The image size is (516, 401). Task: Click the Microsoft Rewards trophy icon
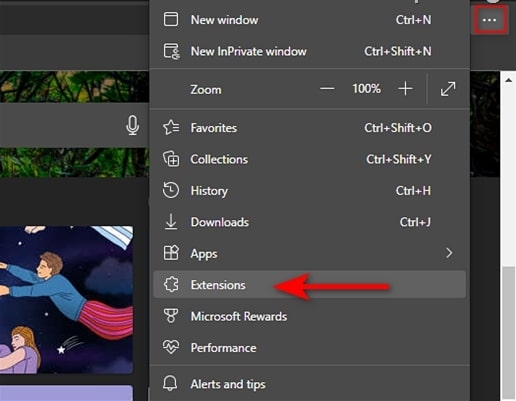171,316
